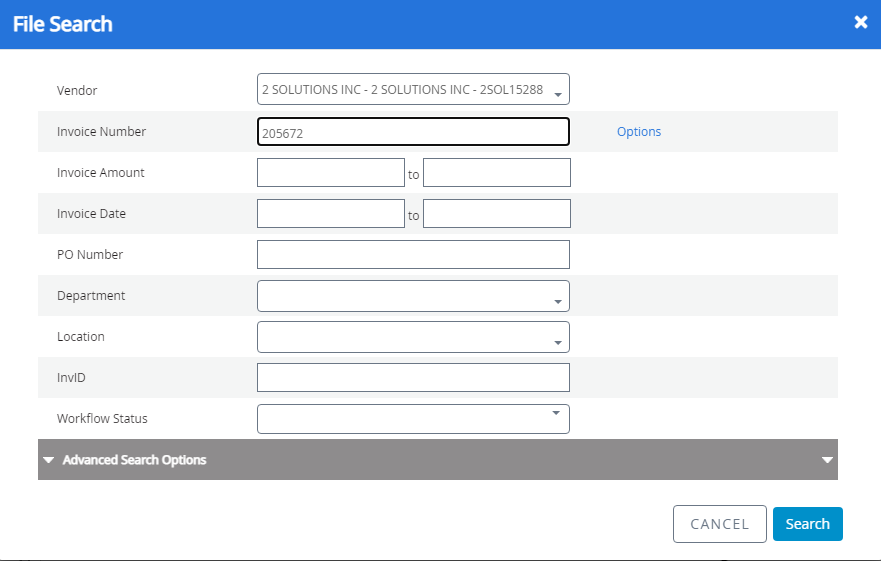Close the File Search dialog
Viewport: 881px width, 561px height.
860,22
